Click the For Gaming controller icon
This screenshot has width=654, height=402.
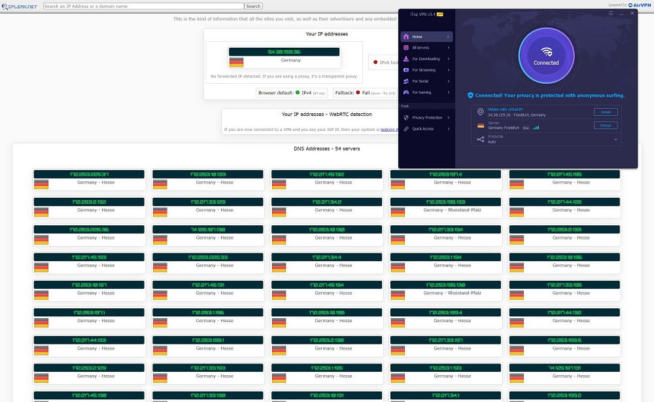[406, 92]
